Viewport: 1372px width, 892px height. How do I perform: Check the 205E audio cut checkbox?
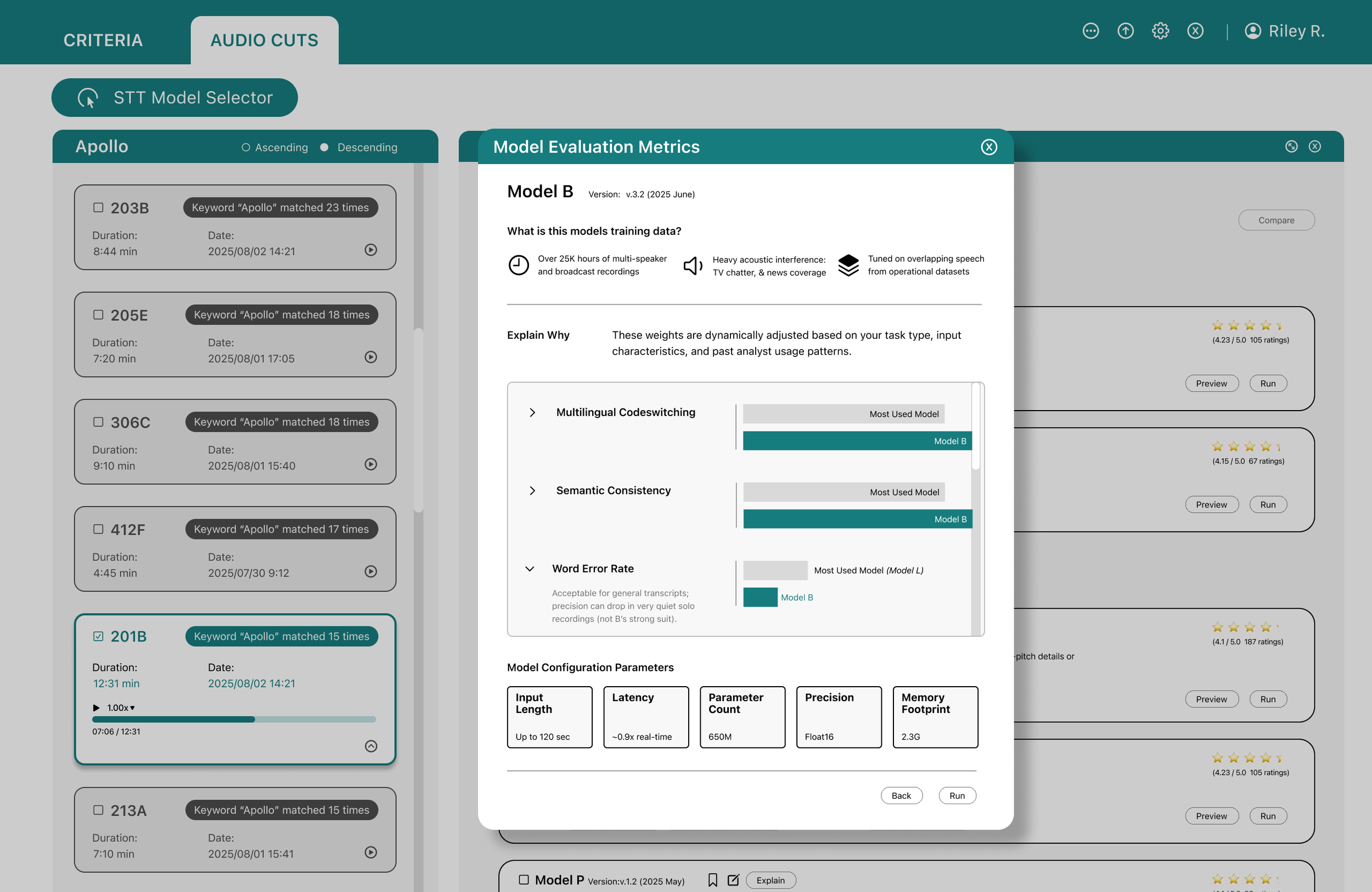click(98, 314)
